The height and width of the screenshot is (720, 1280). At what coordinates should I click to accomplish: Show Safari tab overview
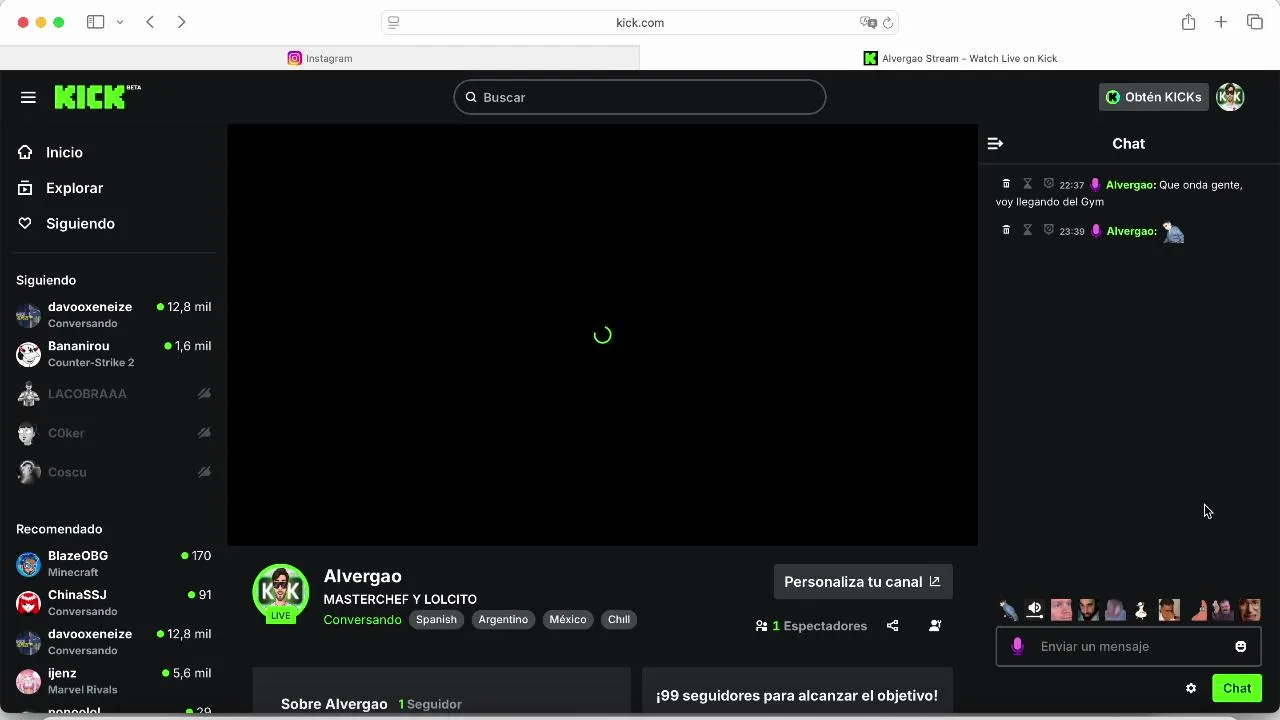pos(1255,22)
